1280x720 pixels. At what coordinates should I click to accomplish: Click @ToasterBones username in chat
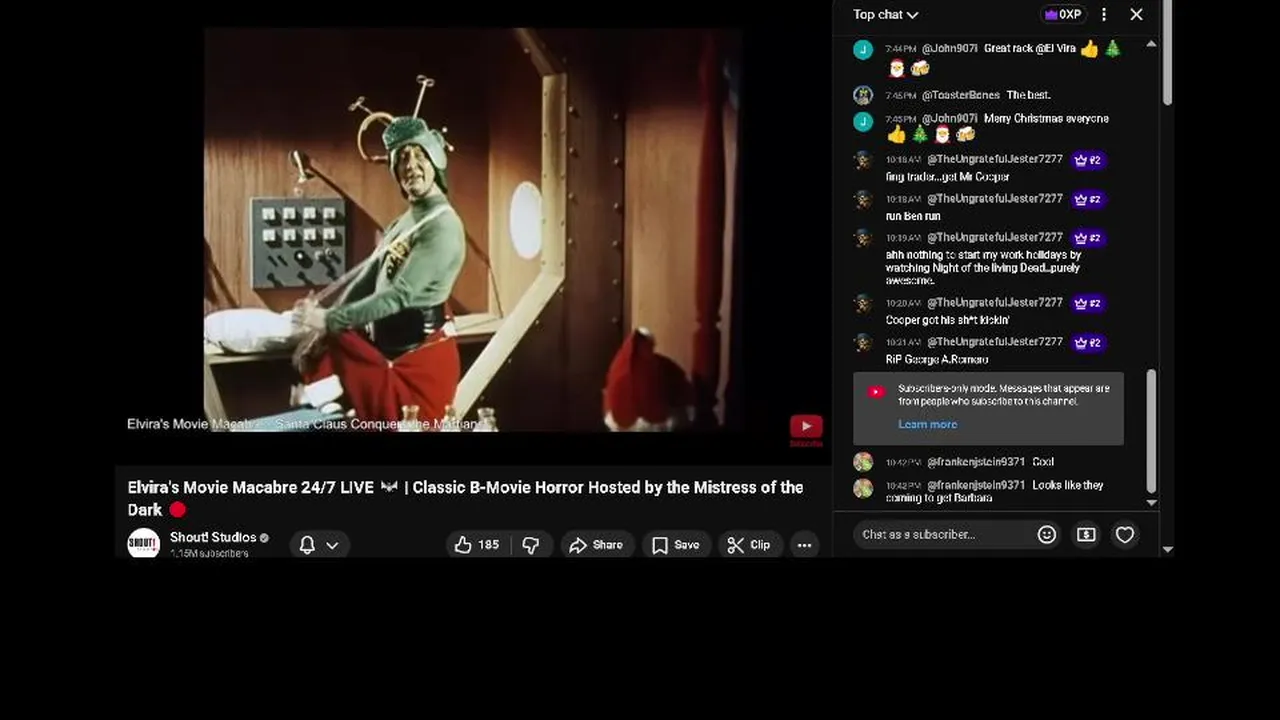[x=960, y=95]
